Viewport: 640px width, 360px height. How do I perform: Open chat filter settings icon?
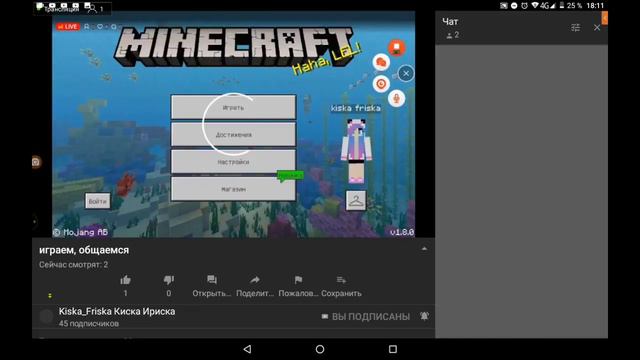(576, 28)
